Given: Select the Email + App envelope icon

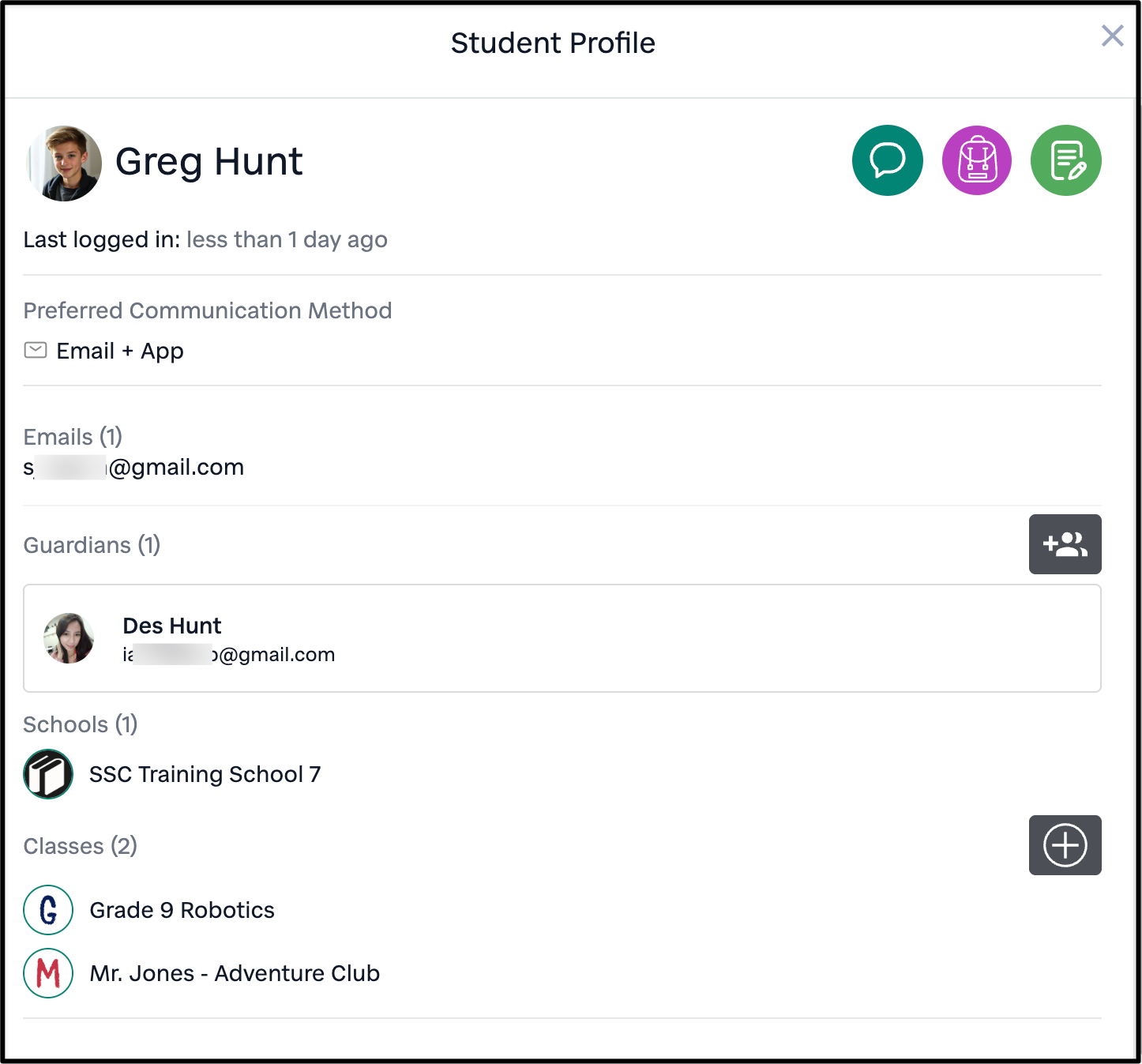Looking at the screenshot, I should pyautogui.click(x=36, y=350).
